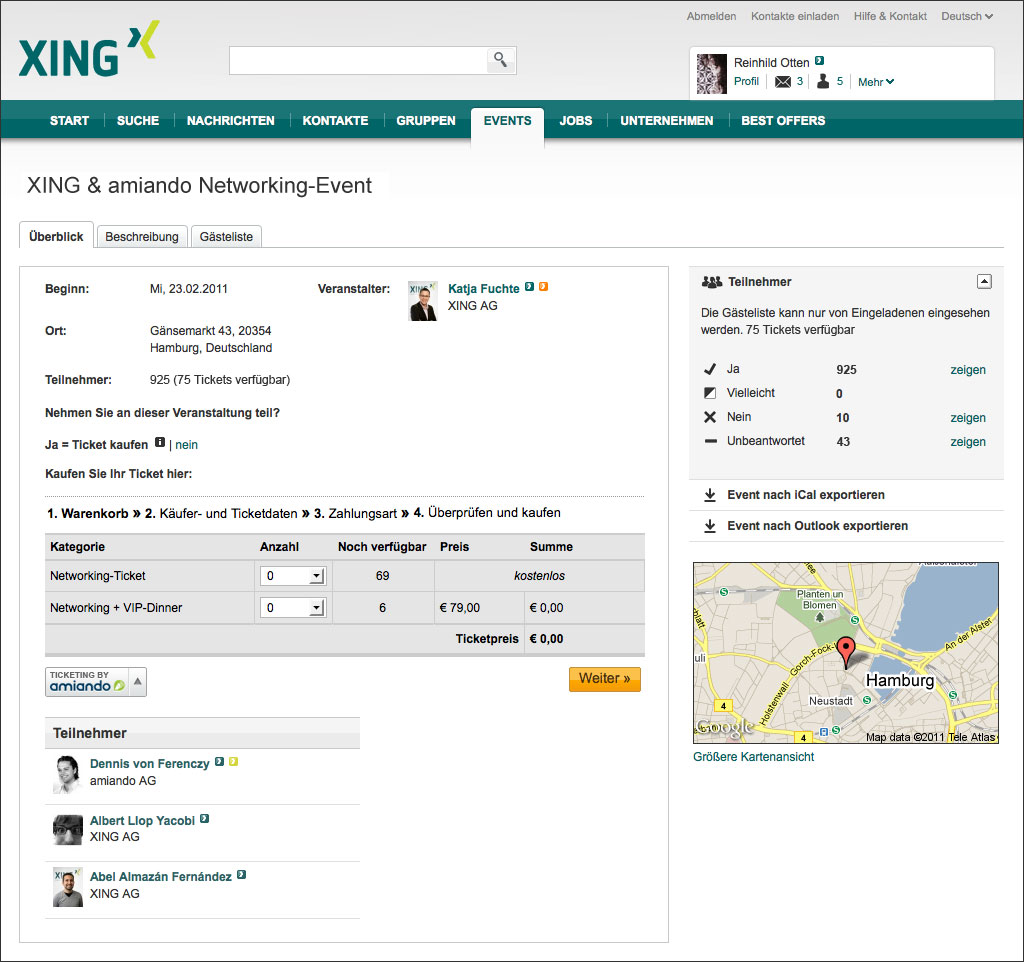Click the Ja checkmark icon
The width and height of the screenshot is (1024, 962).
(x=710, y=369)
